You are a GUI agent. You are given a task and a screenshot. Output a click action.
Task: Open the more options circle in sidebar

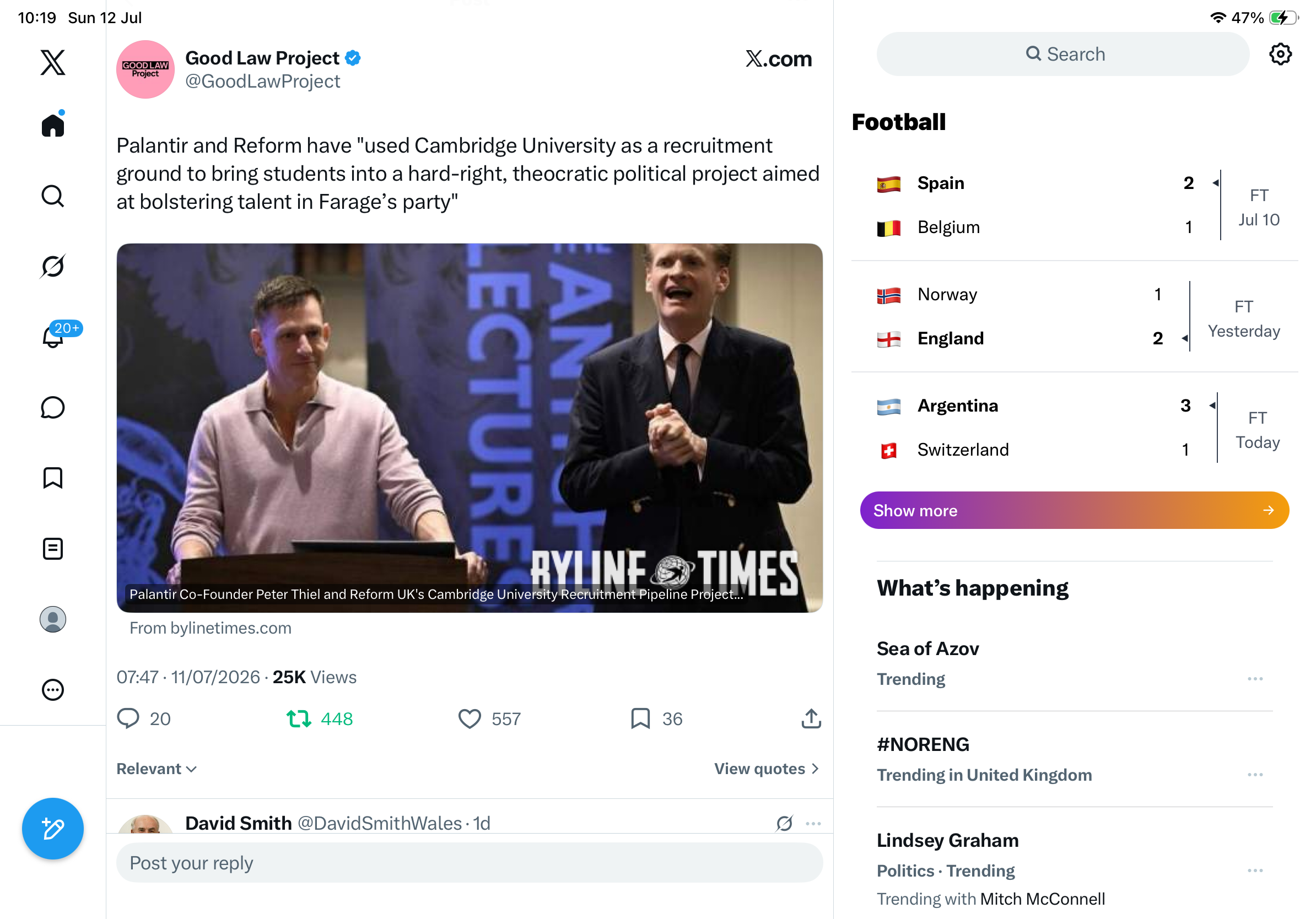point(53,690)
